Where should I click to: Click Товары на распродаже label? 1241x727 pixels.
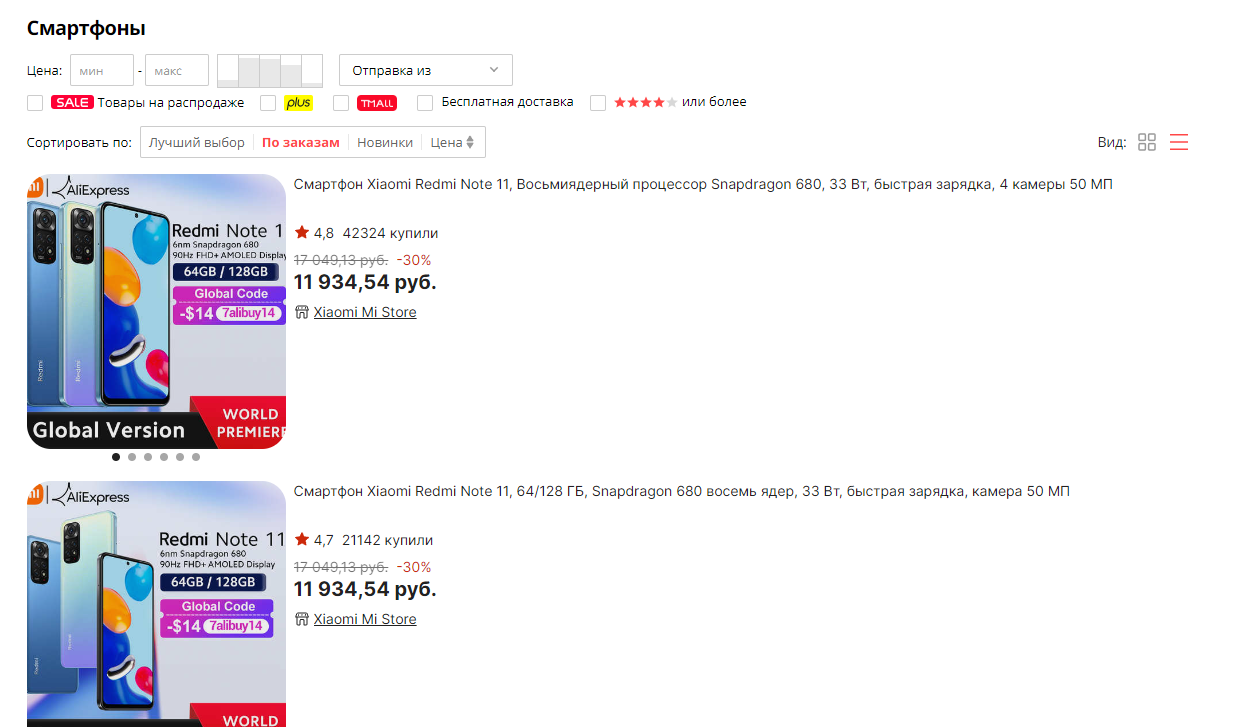click(x=171, y=102)
